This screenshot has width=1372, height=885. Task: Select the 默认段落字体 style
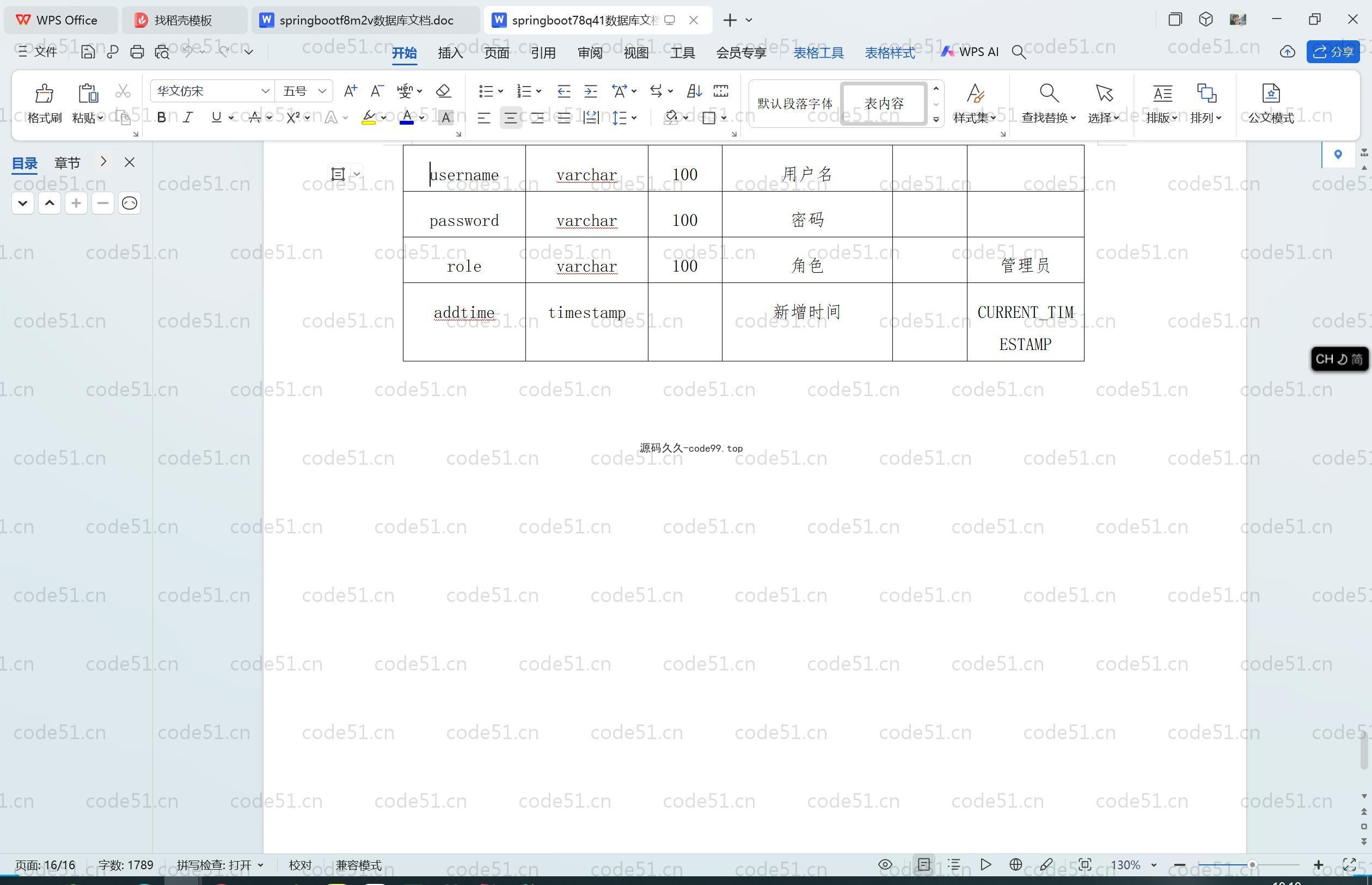coord(794,103)
